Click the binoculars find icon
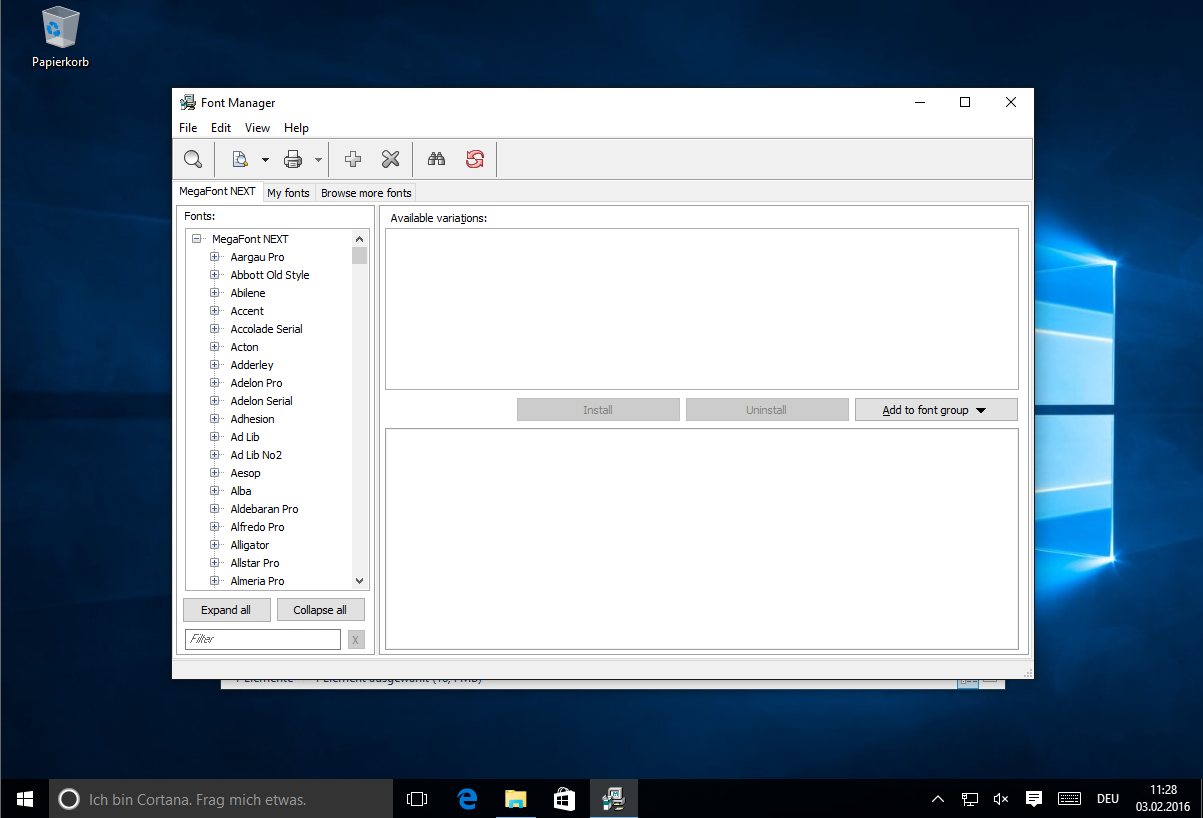The width and height of the screenshot is (1203, 818). click(x=436, y=159)
